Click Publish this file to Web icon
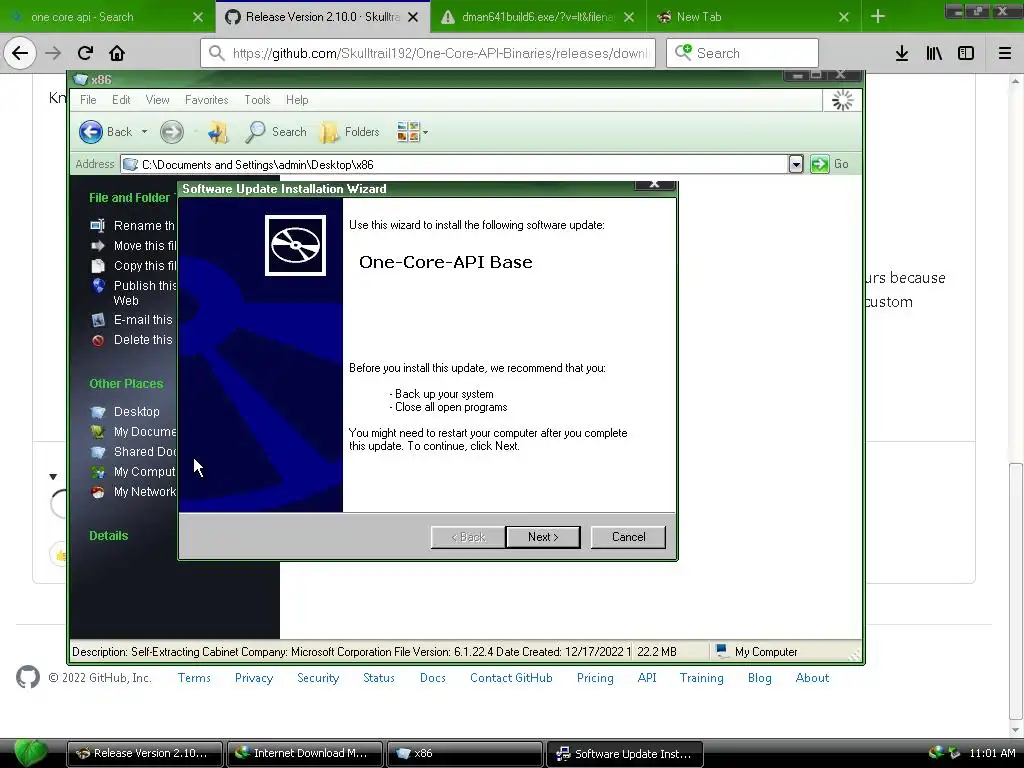The width and height of the screenshot is (1024, 768). tap(98, 286)
